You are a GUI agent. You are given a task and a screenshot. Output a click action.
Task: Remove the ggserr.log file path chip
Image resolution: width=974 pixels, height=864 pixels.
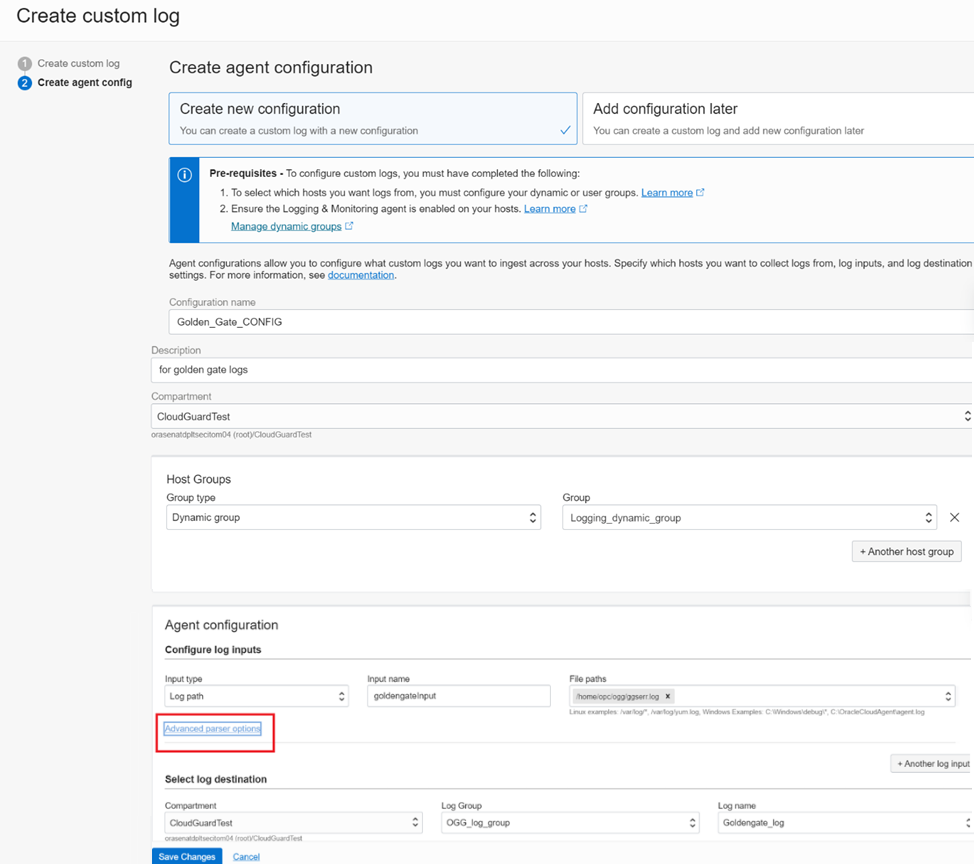668,696
